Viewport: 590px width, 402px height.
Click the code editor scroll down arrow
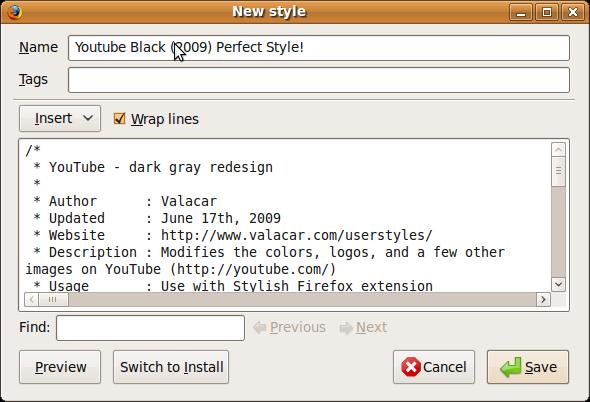coord(558,284)
